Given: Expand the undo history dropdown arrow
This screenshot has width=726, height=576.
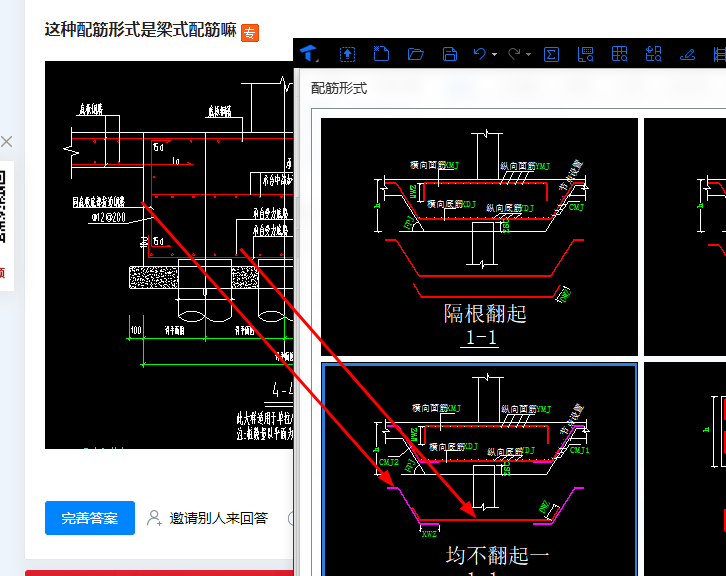Looking at the screenshot, I should [x=494, y=55].
